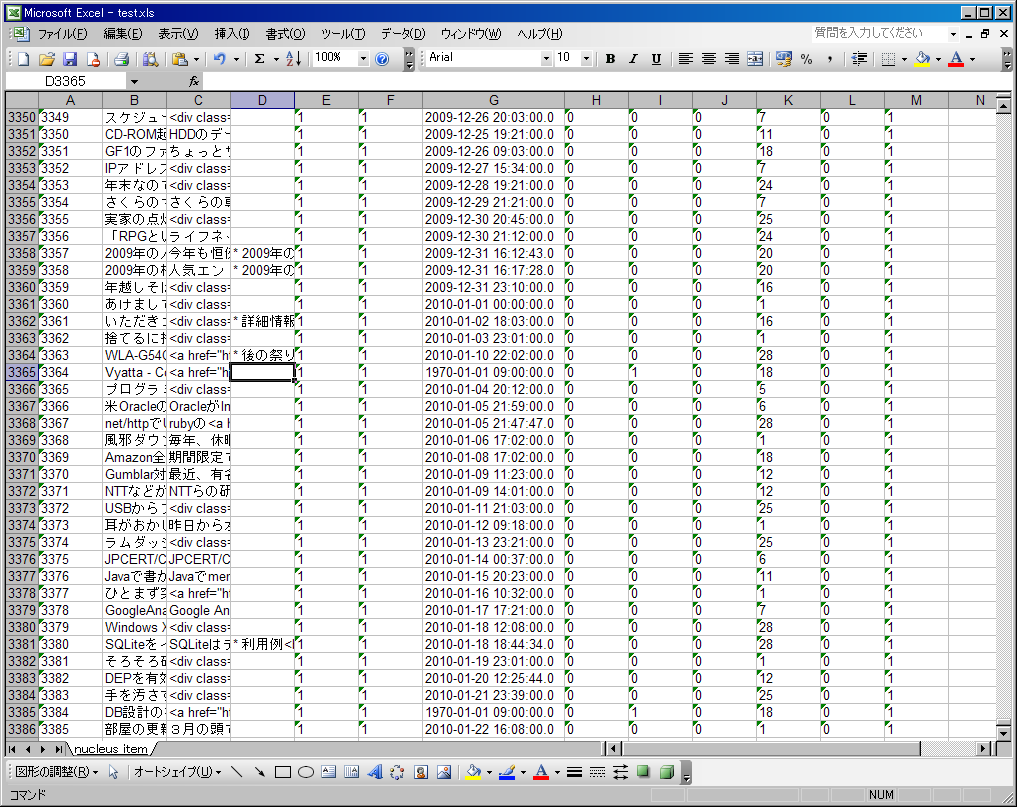Image resolution: width=1017 pixels, height=807 pixels.
Task: Click the yellow fill color swatch in formatting toolbar
Action: click(x=921, y=59)
